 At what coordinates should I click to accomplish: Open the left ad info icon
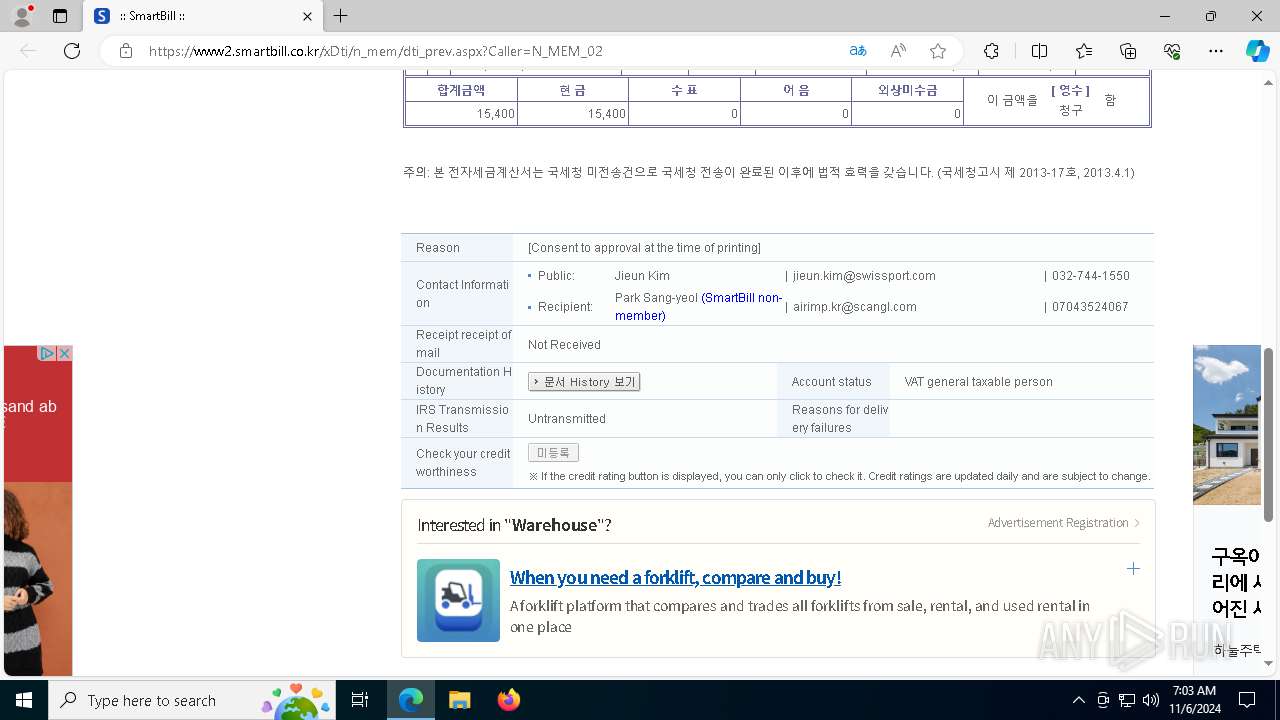coord(46,353)
